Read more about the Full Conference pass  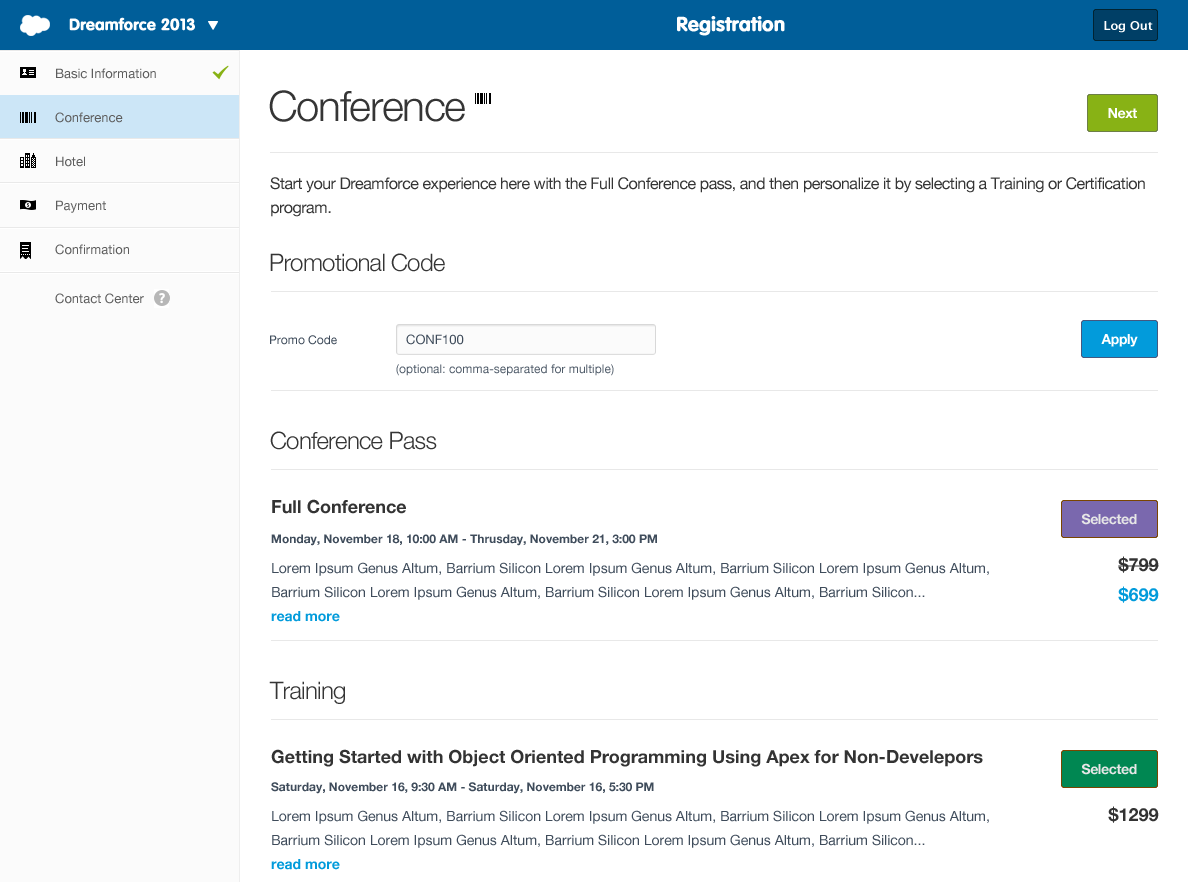point(305,616)
